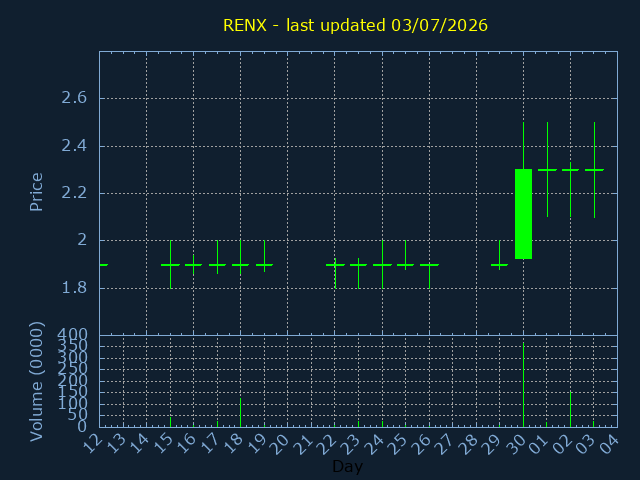640x480 pixels.
Task: Click the tallest volume bar on day 30
Action: (523, 385)
